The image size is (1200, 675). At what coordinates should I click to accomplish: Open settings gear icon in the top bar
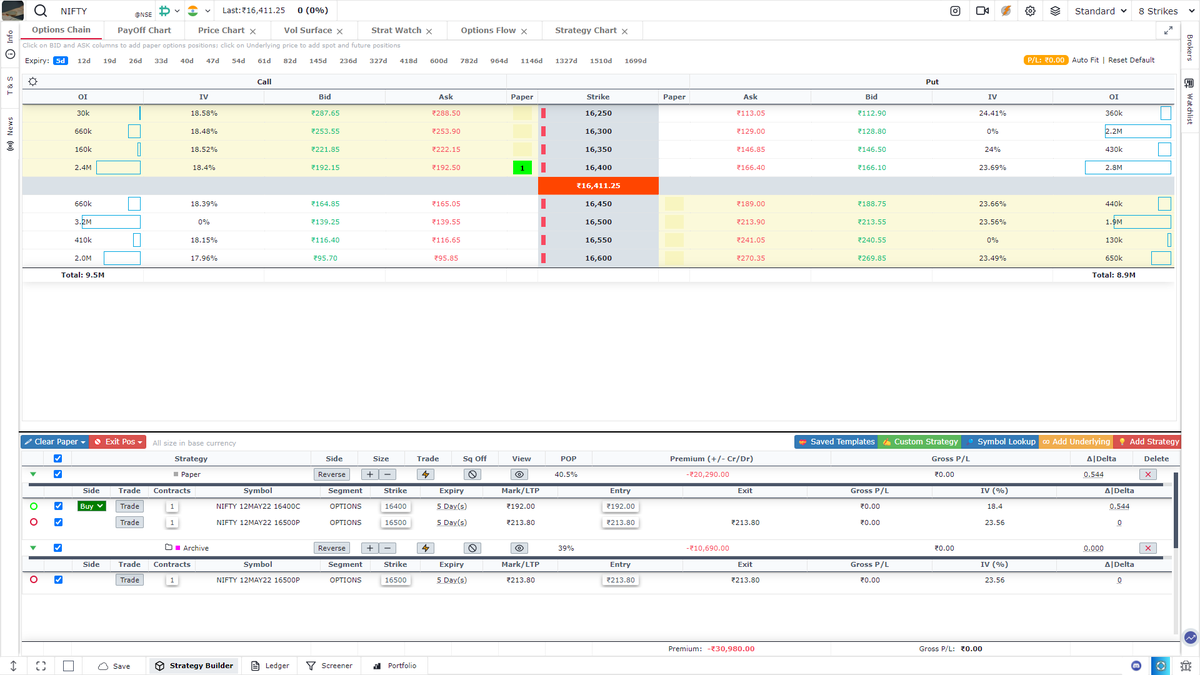pyautogui.click(x=1030, y=11)
